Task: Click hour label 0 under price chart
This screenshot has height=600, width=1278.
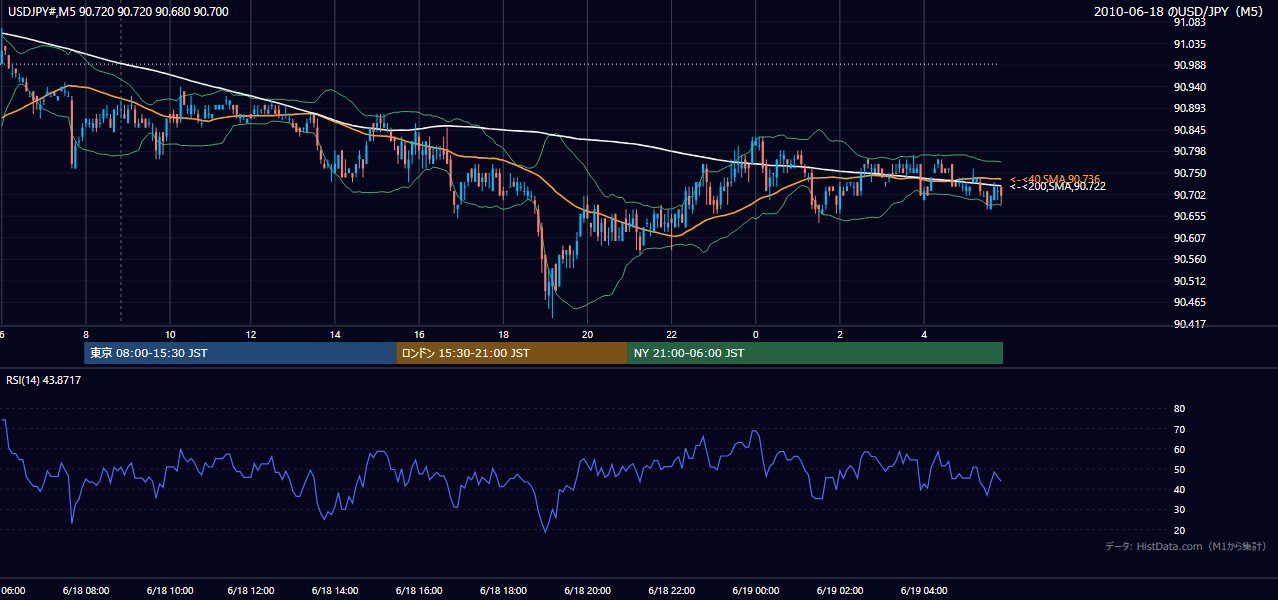Action: 756,334
